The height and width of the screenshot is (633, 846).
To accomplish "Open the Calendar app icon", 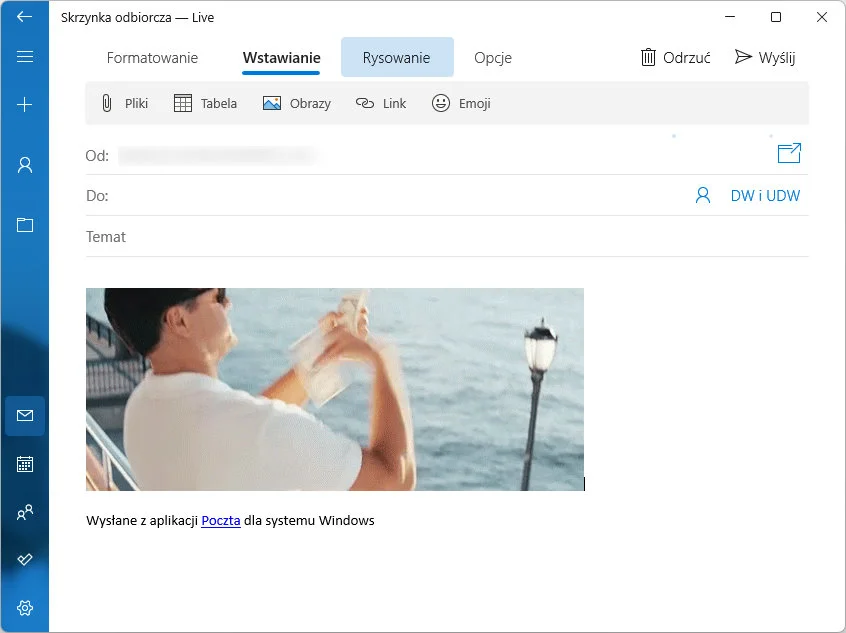I will click(25, 464).
